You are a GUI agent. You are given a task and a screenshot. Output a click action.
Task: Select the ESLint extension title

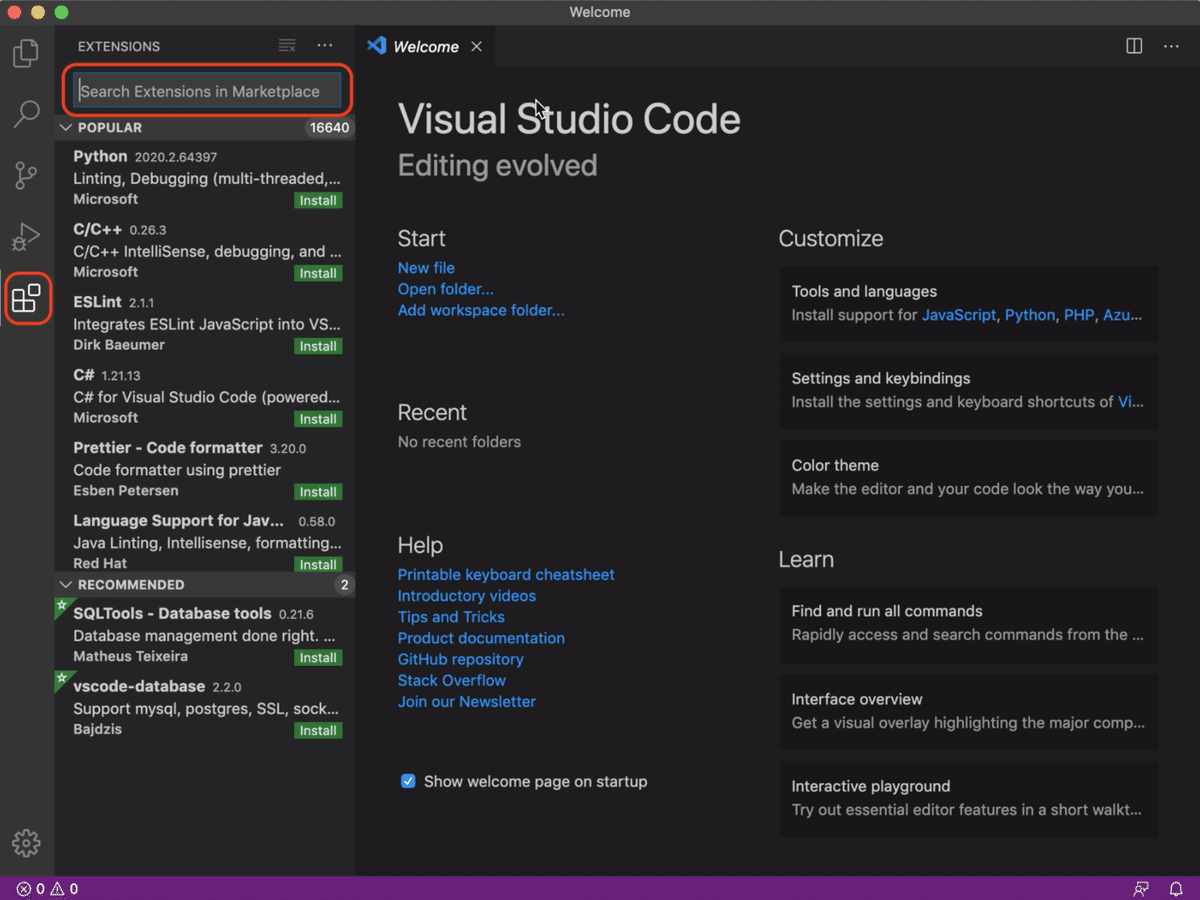[97, 302]
